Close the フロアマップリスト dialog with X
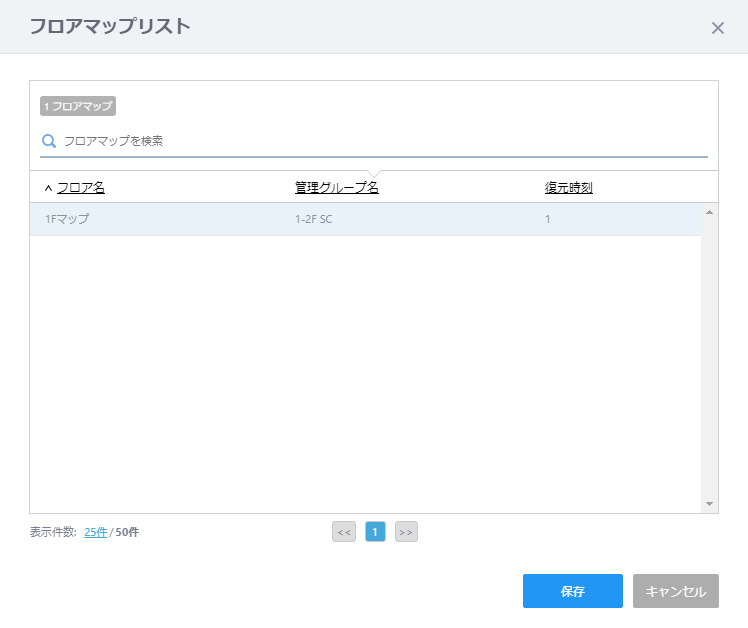 coord(717,28)
